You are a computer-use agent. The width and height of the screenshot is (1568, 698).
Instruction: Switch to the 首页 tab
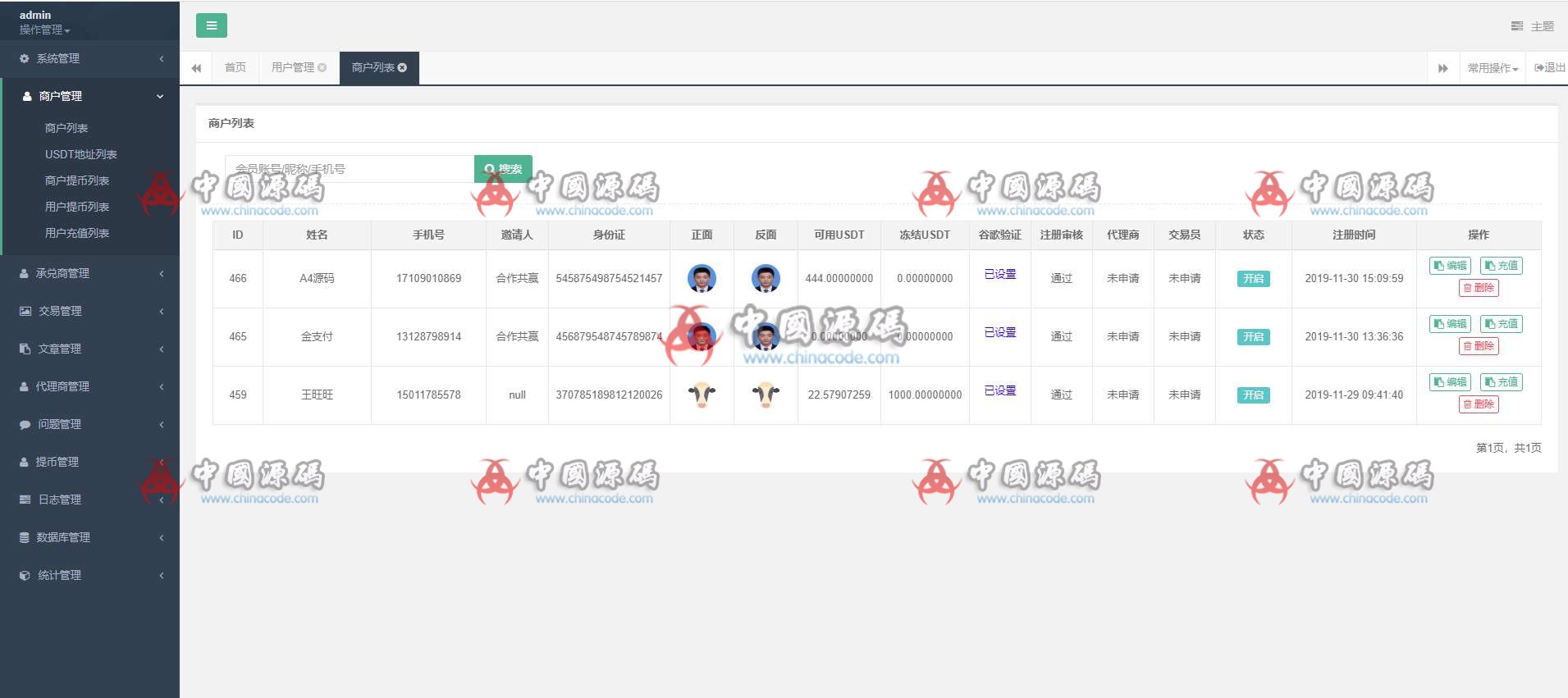click(x=235, y=67)
